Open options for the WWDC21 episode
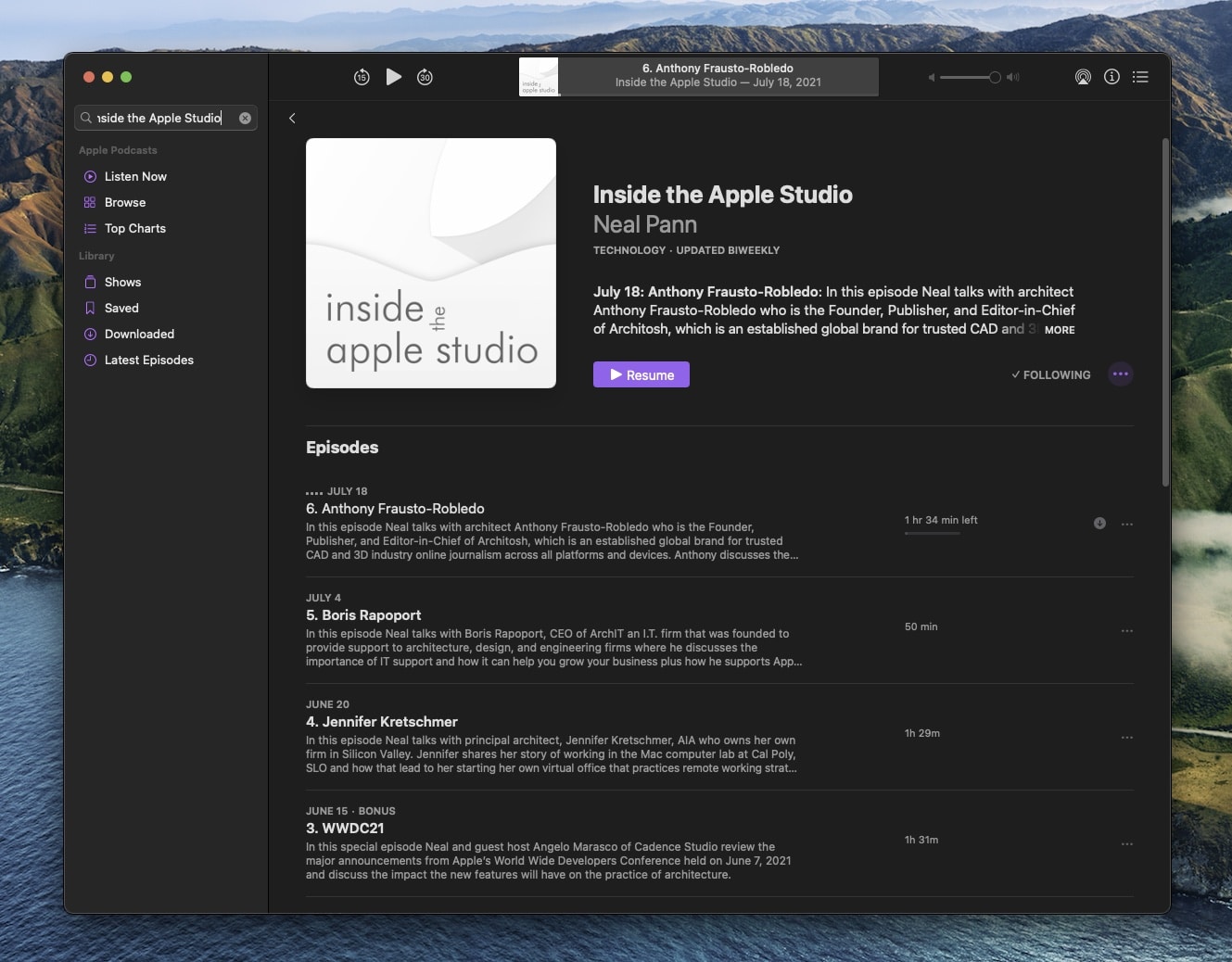Image resolution: width=1232 pixels, height=962 pixels. [1127, 843]
